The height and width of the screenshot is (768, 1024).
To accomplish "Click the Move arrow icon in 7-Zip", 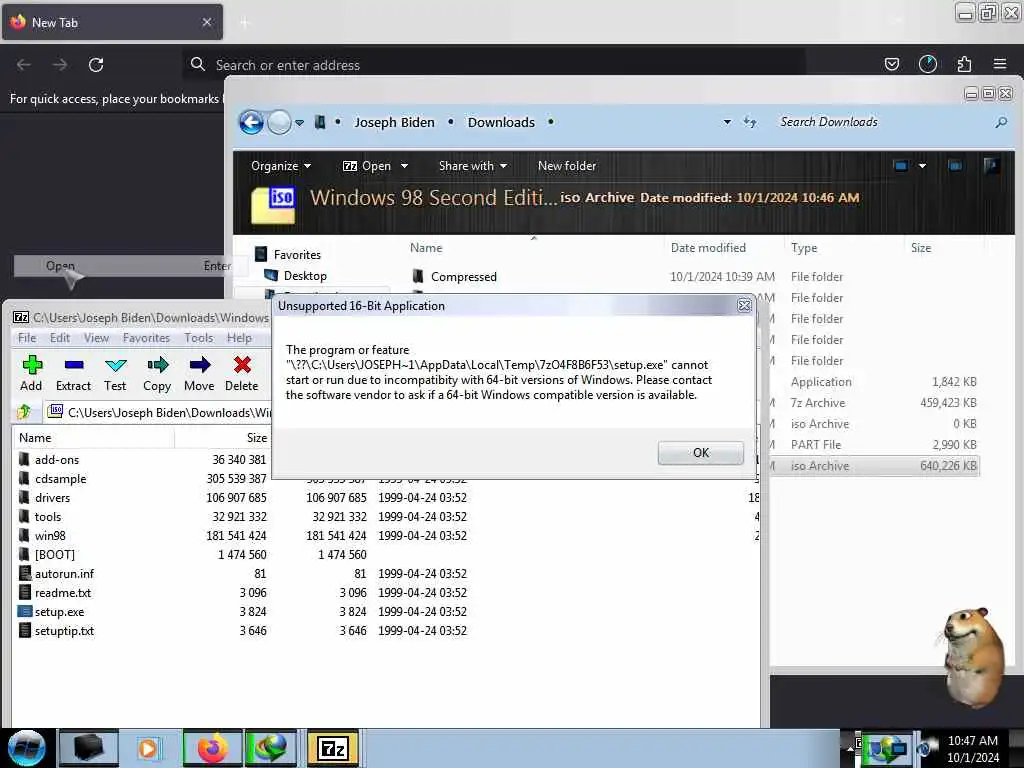I will [x=200, y=364].
